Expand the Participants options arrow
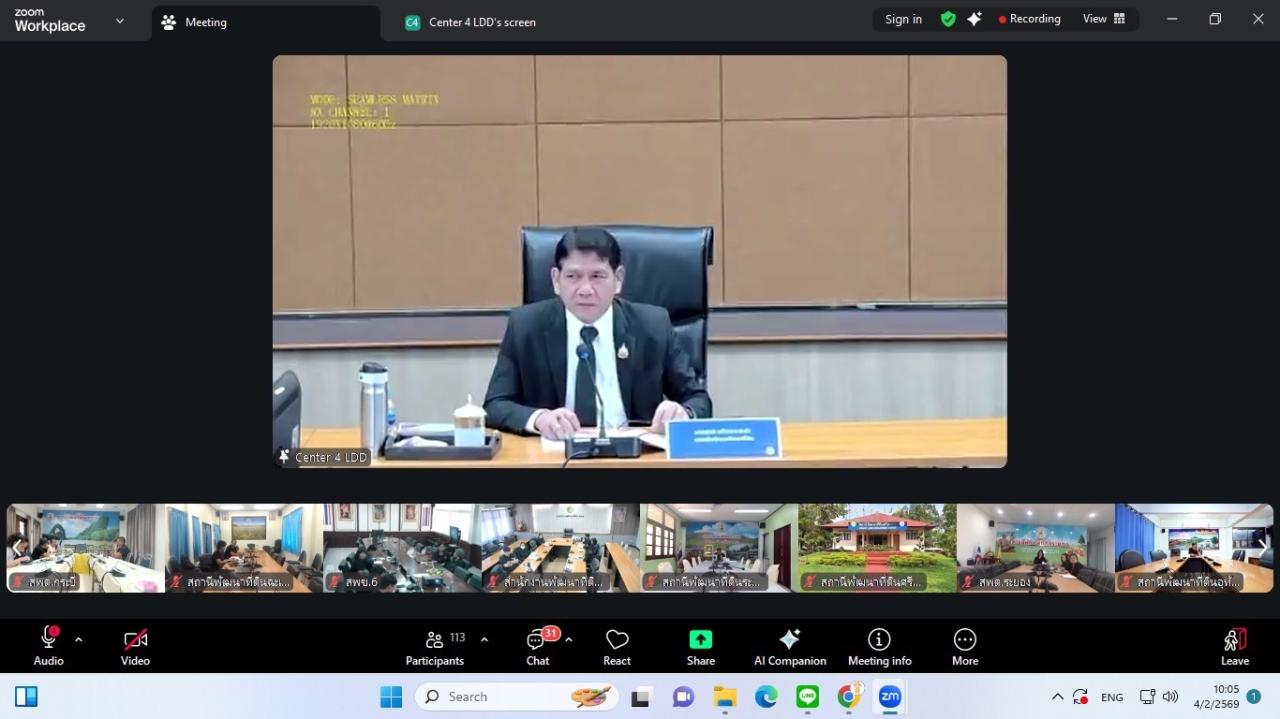1280x719 pixels. 484,640
